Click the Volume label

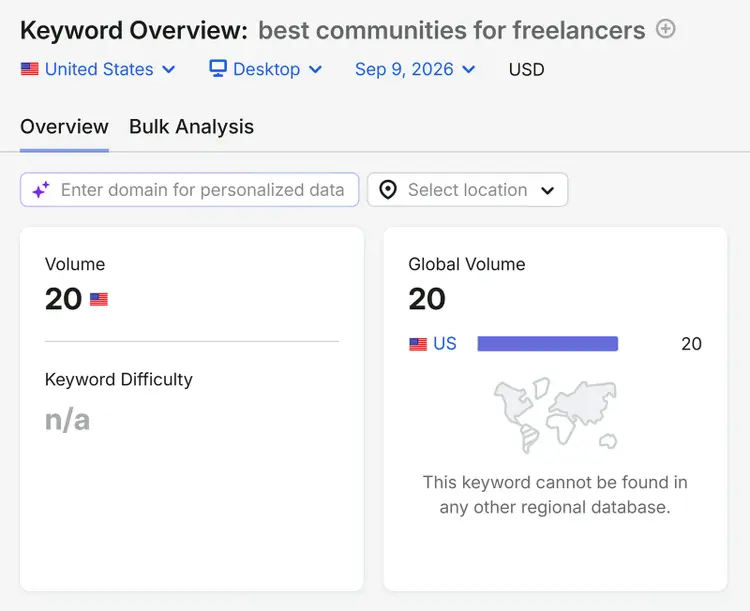tap(75, 264)
